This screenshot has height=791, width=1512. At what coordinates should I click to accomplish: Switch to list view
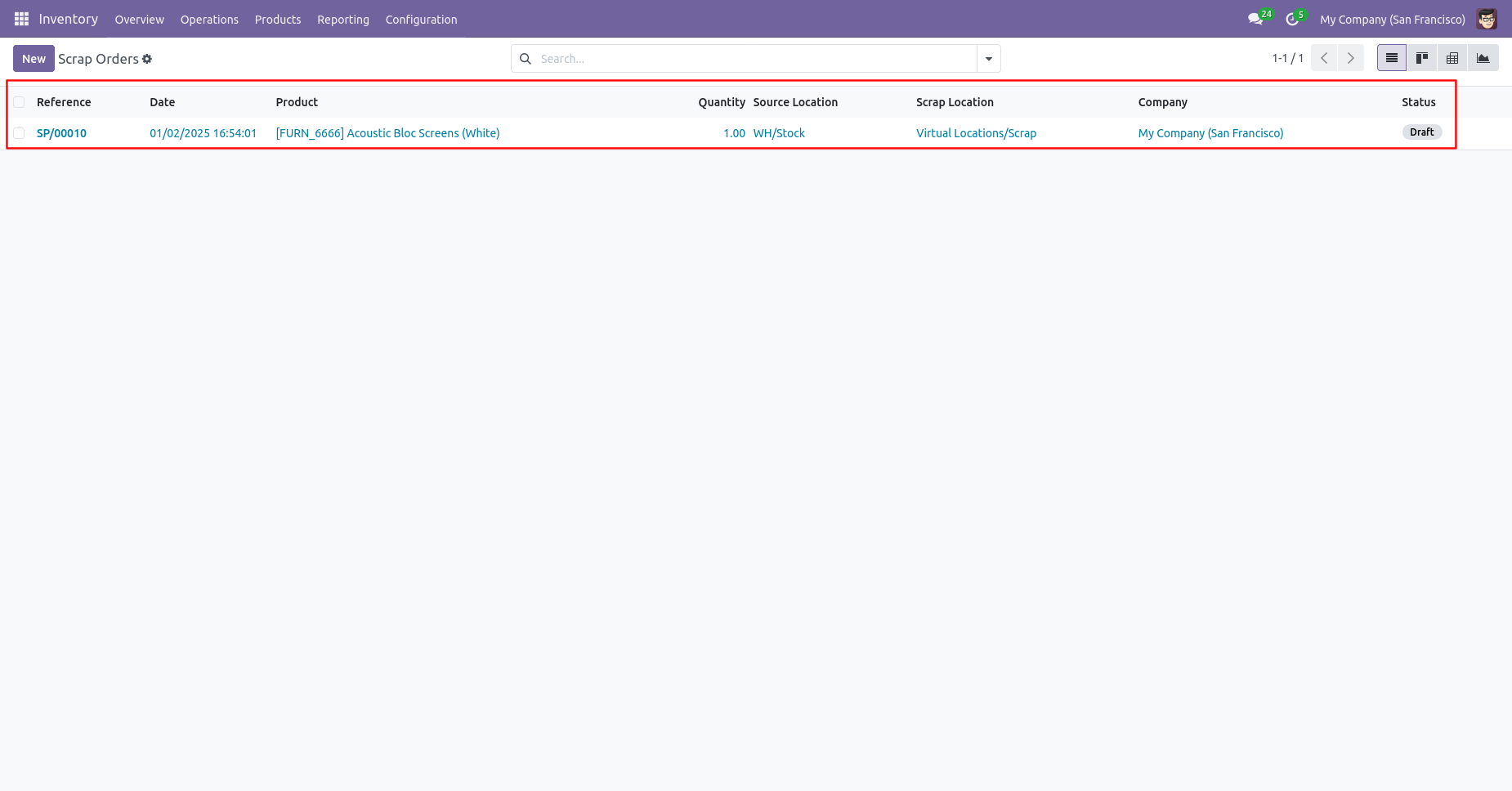point(1392,58)
